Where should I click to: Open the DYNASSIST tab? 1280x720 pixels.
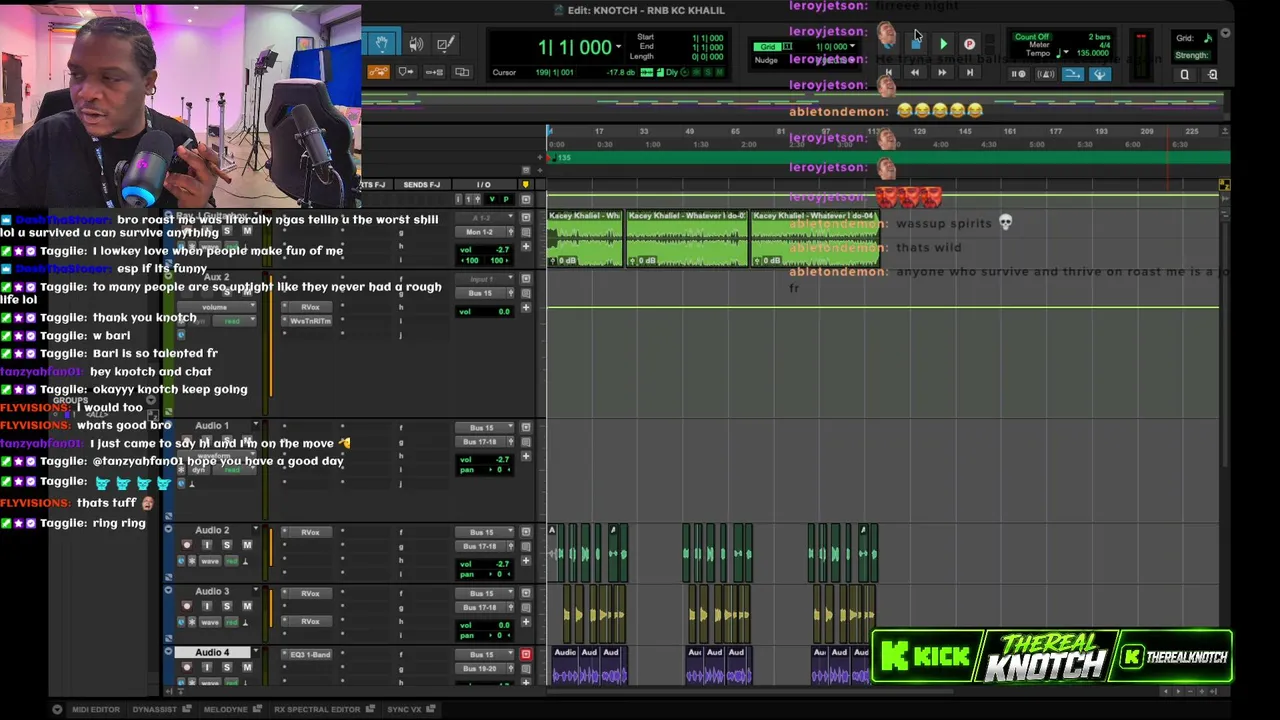coord(154,709)
